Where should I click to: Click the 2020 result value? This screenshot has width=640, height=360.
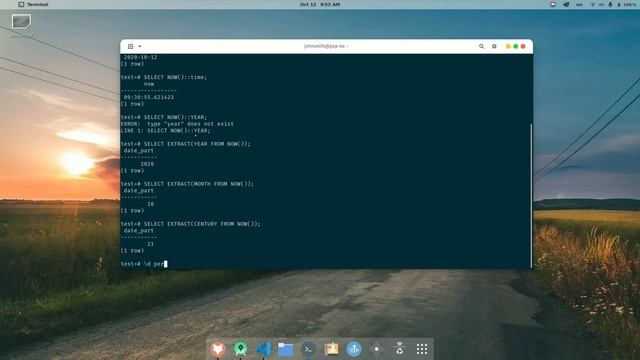[147, 164]
